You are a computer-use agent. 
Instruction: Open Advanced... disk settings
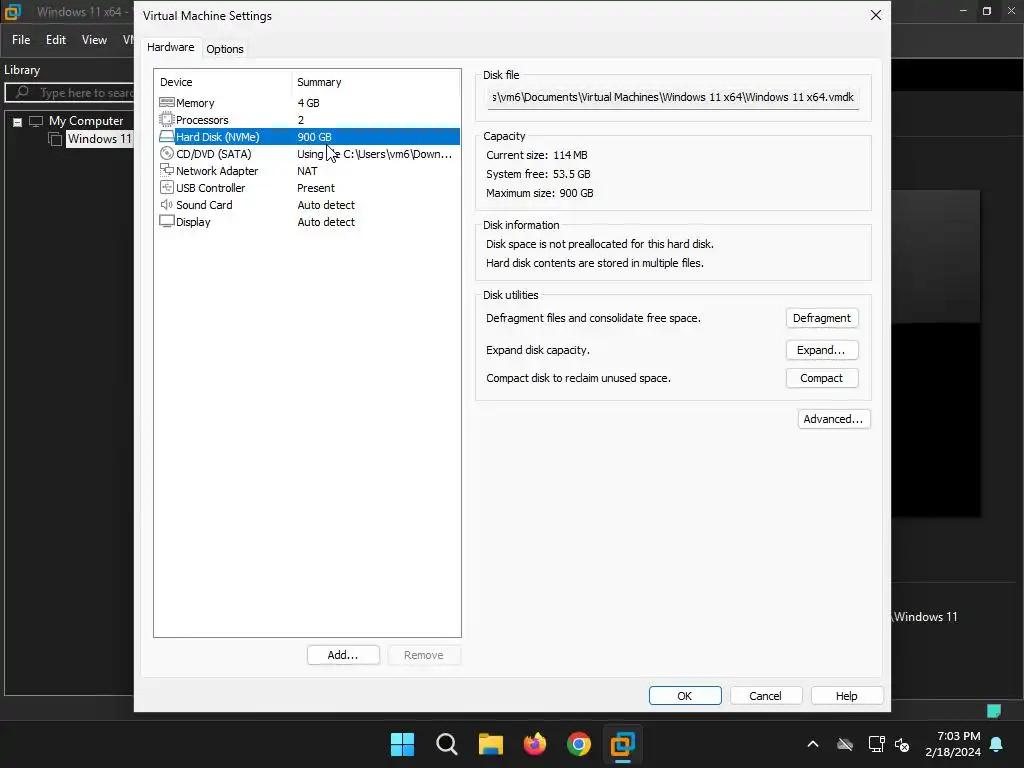(x=833, y=419)
